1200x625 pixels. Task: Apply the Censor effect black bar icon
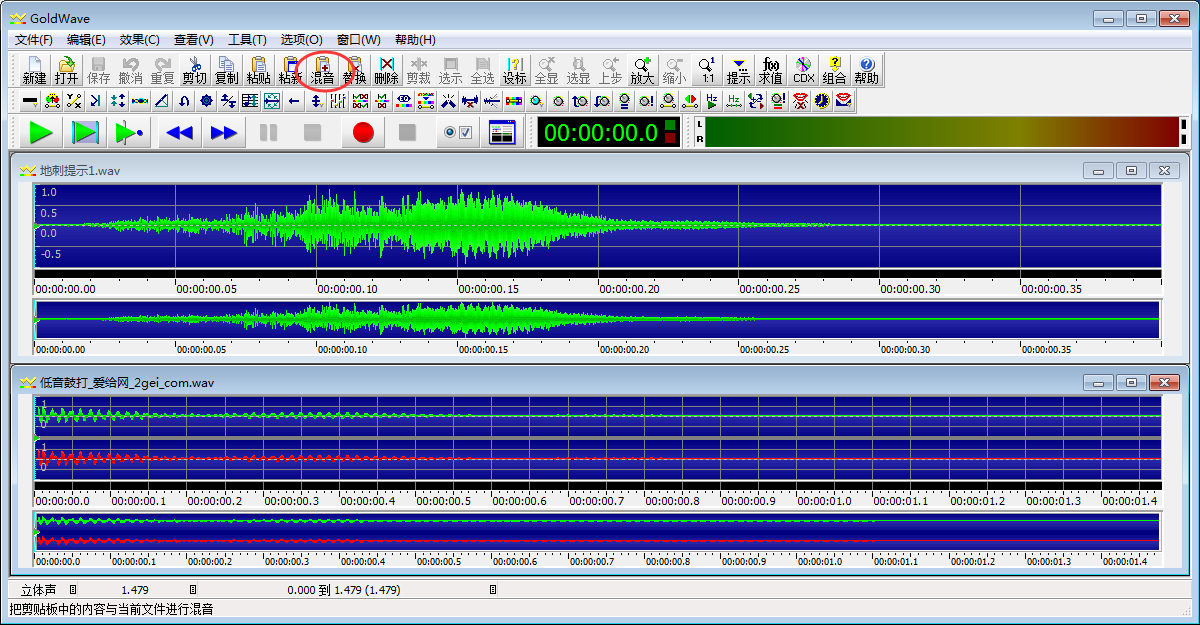(30, 100)
